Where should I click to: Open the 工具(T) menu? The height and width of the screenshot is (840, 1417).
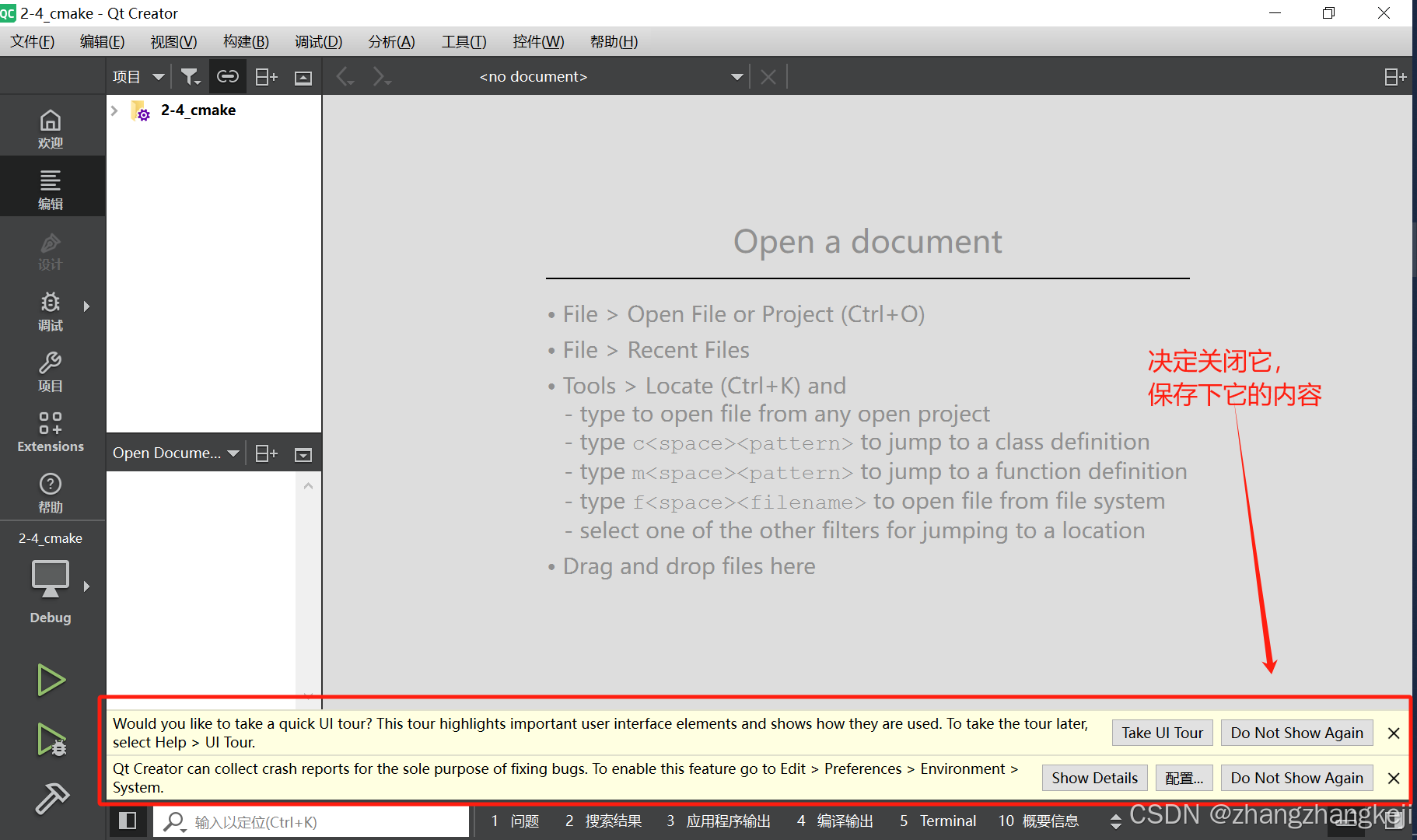tap(464, 41)
